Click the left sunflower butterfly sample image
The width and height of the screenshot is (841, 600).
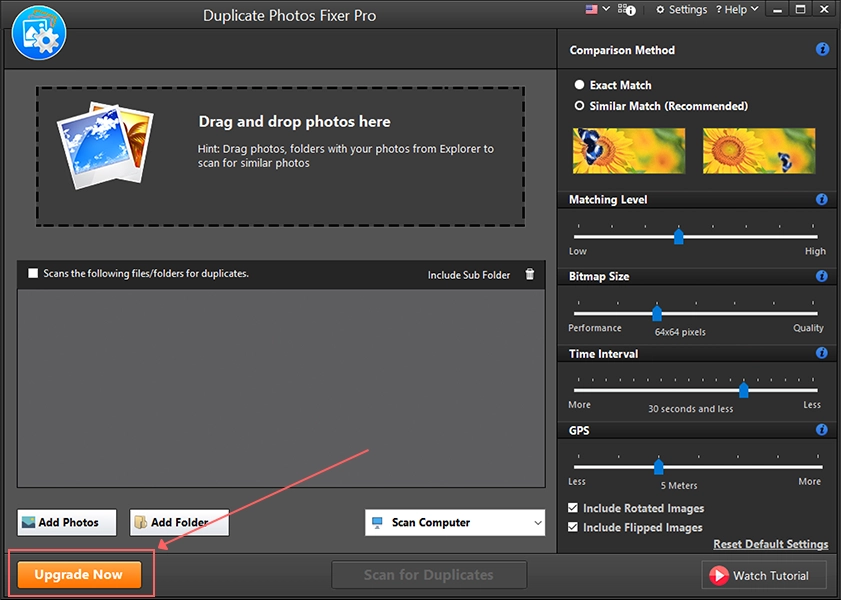(629, 151)
